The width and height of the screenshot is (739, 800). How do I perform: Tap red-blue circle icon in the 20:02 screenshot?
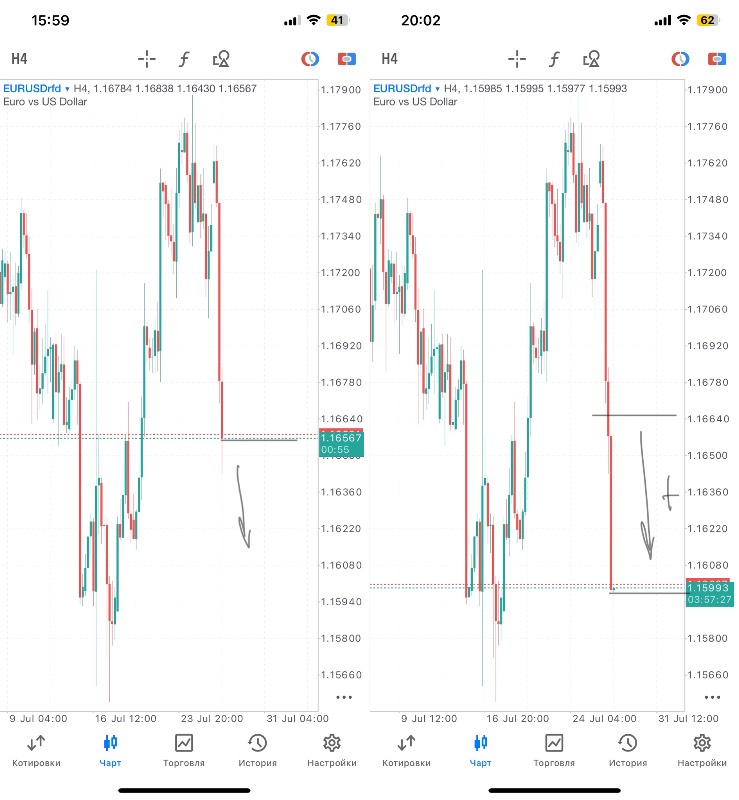click(x=680, y=59)
